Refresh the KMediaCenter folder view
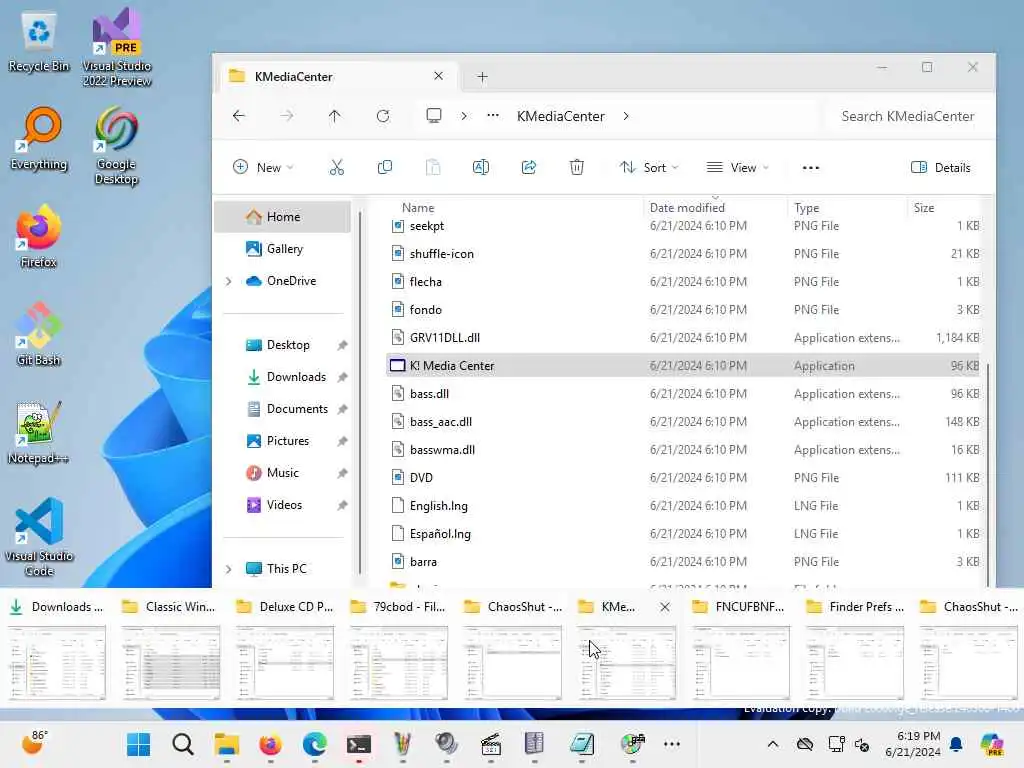The height and width of the screenshot is (768, 1024). tap(383, 116)
